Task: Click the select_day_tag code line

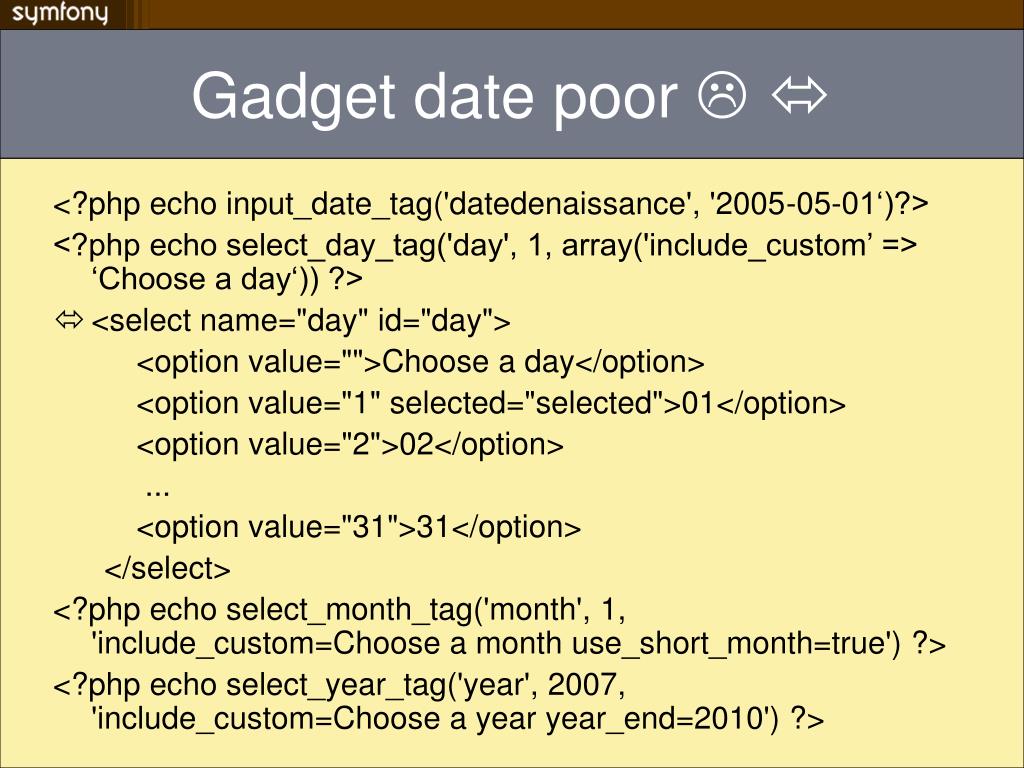Action: tap(485, 246)
